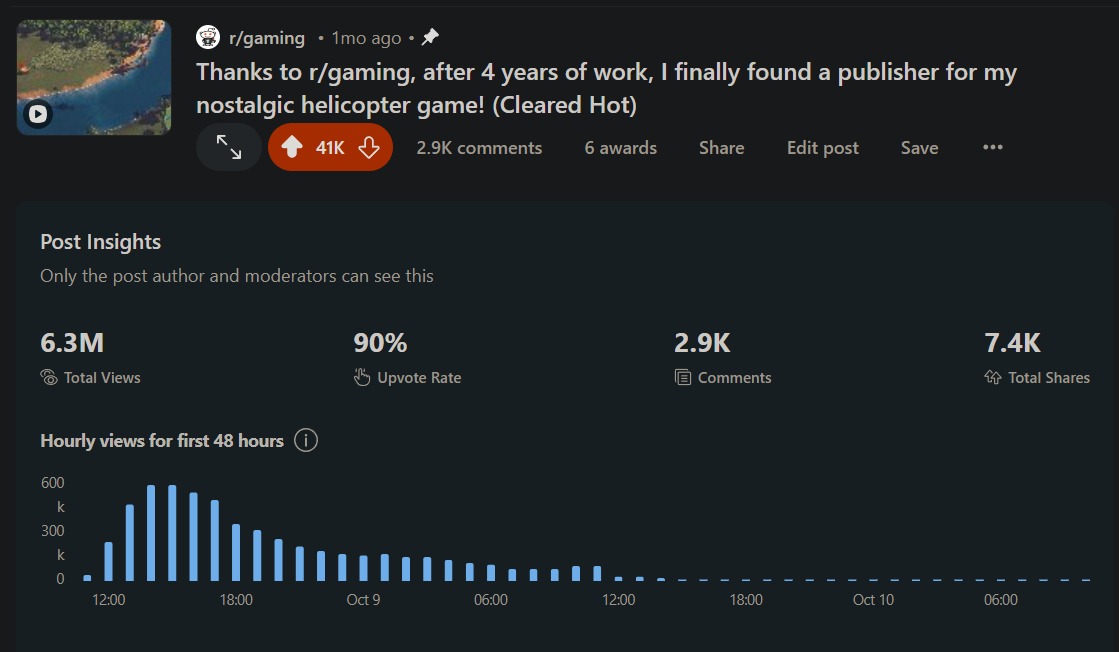Click the '1mo ago' timestamp
1119x652 pixels.
pyautogui.click(x=366, y=38)
